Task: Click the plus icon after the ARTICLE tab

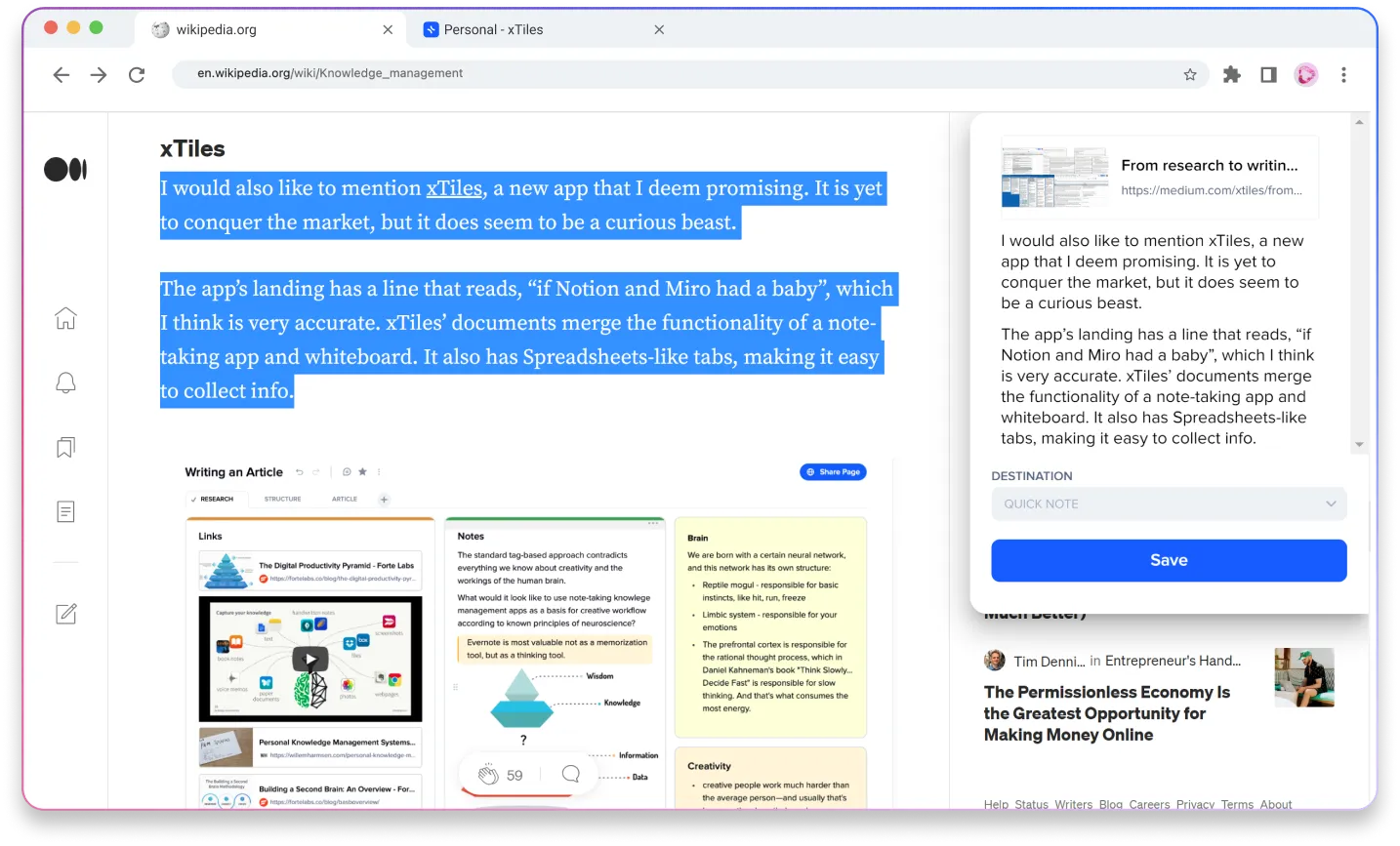Action: [x=384, y=500]
